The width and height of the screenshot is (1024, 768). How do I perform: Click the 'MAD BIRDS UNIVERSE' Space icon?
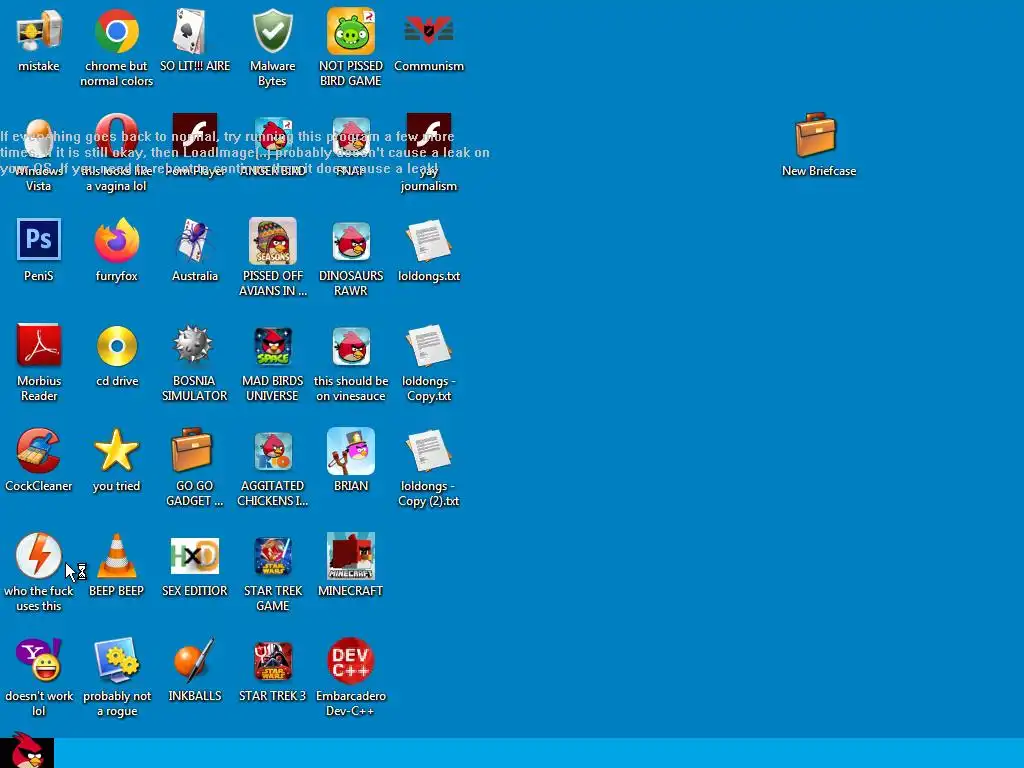(272, 345)
